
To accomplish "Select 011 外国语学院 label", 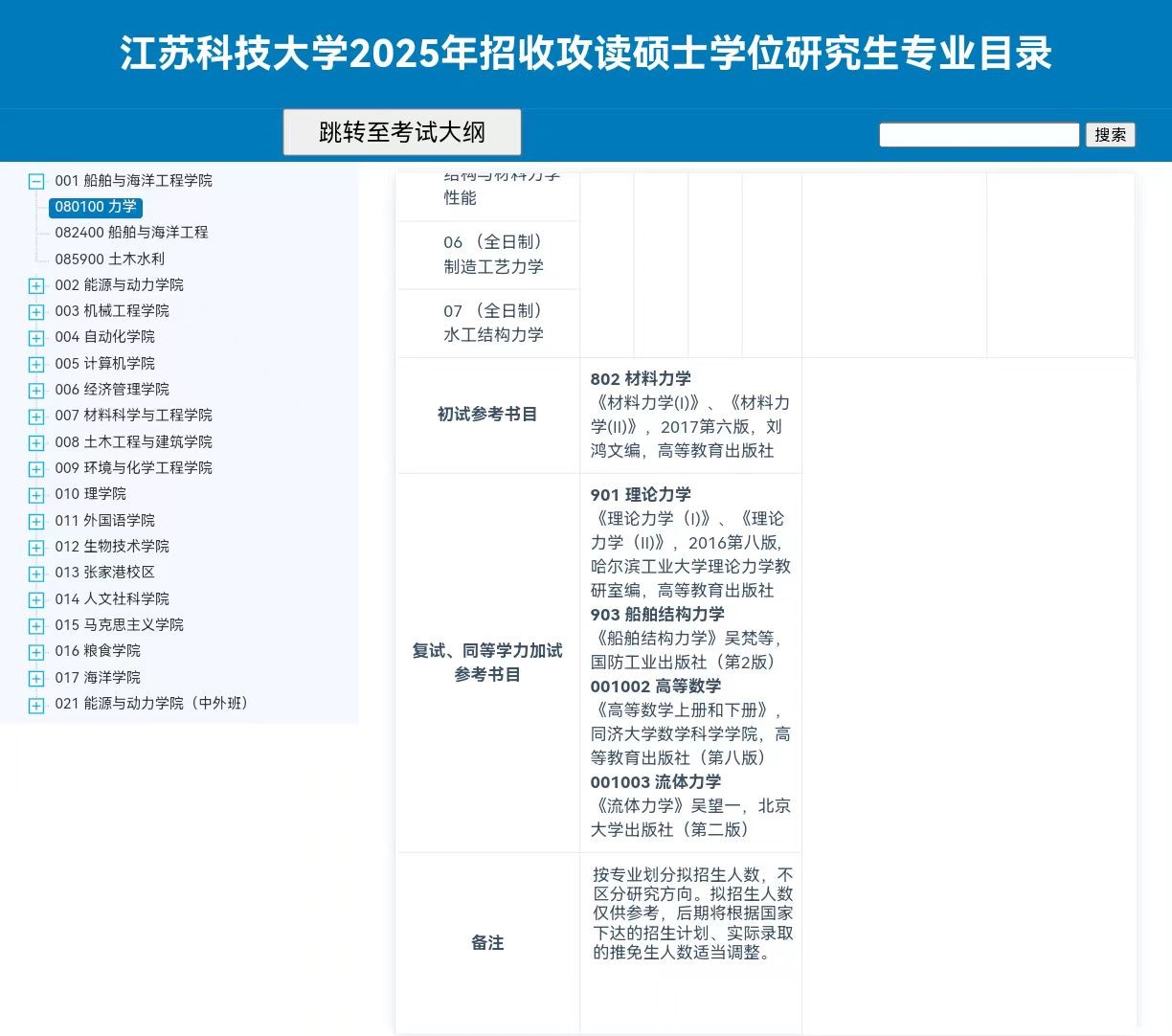I will (x=104, y=520).
